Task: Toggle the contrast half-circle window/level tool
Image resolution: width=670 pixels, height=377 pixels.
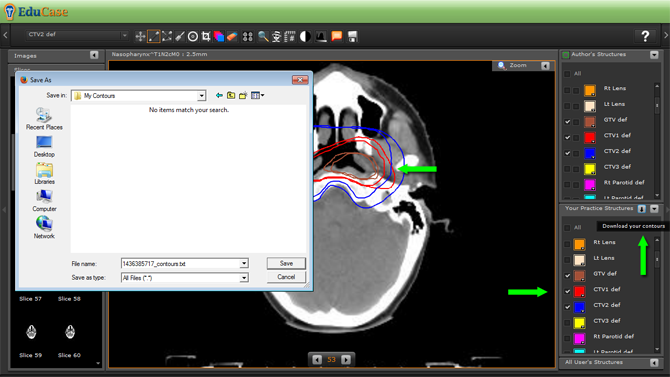Action: [305, 37]
